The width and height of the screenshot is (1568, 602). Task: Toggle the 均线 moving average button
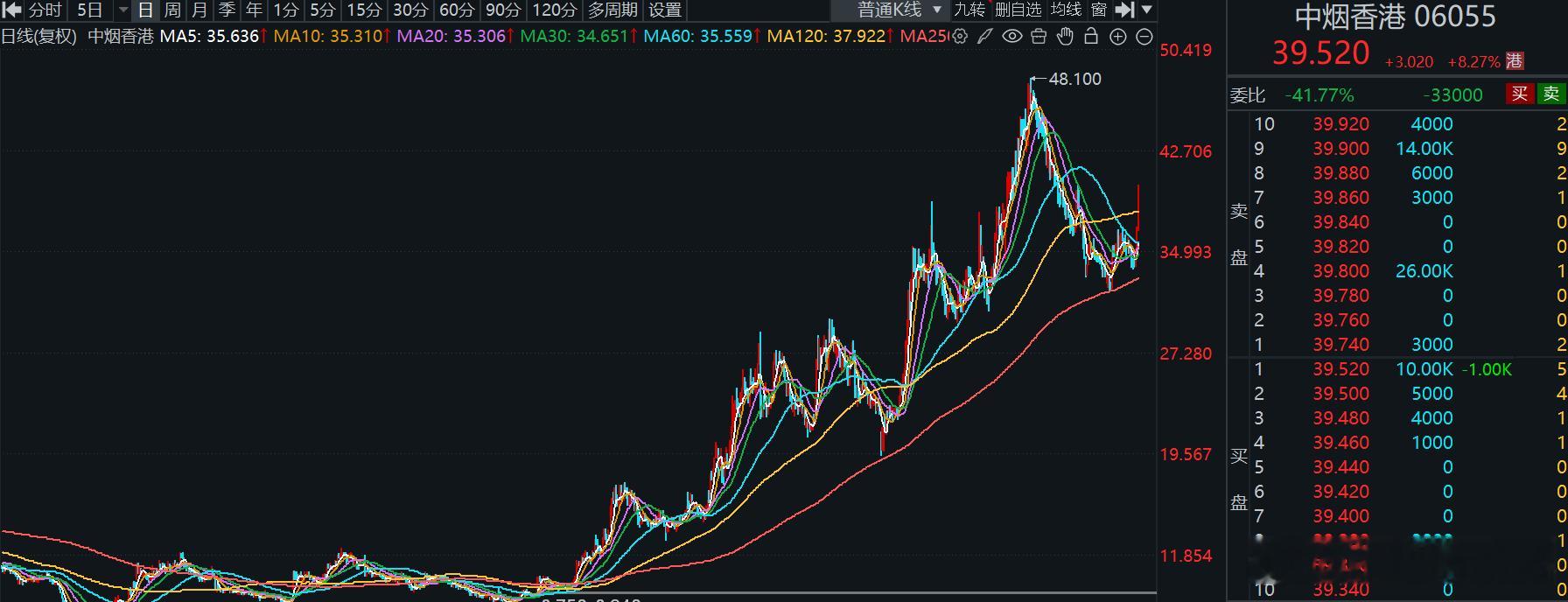click(1067, 10)
